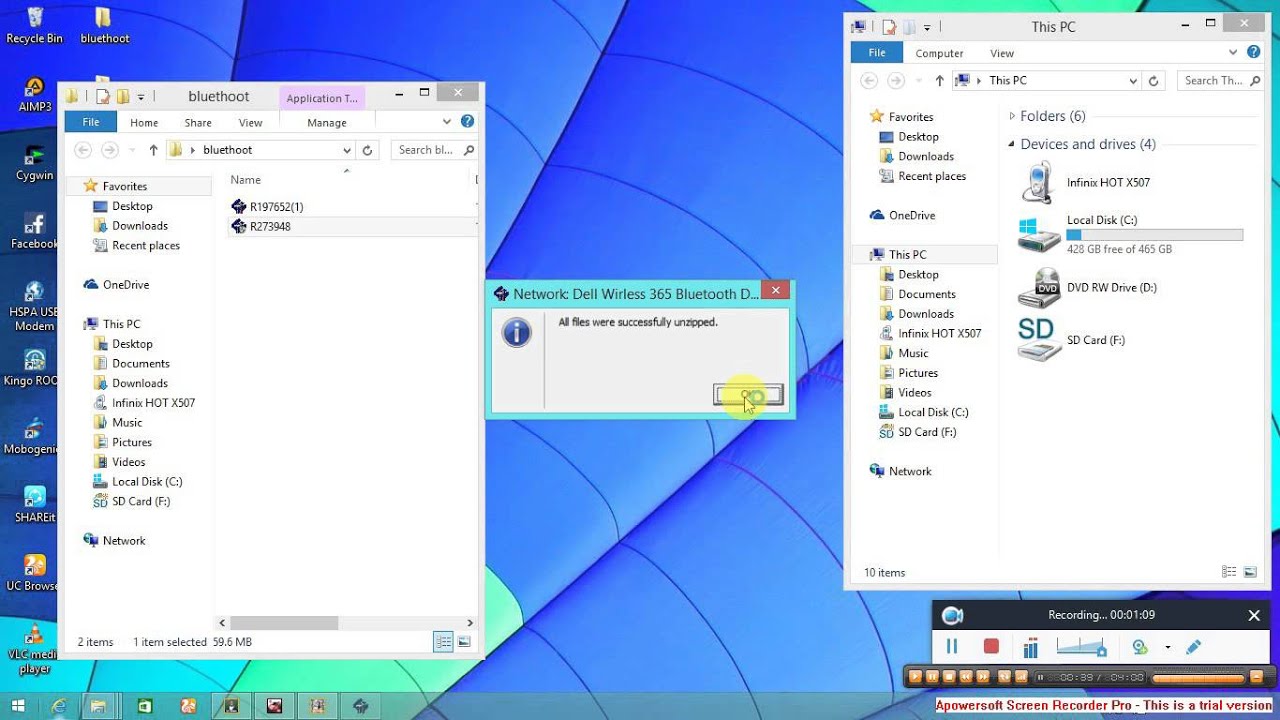Open address history dropdown in bluethoot window

coord(347,150)
